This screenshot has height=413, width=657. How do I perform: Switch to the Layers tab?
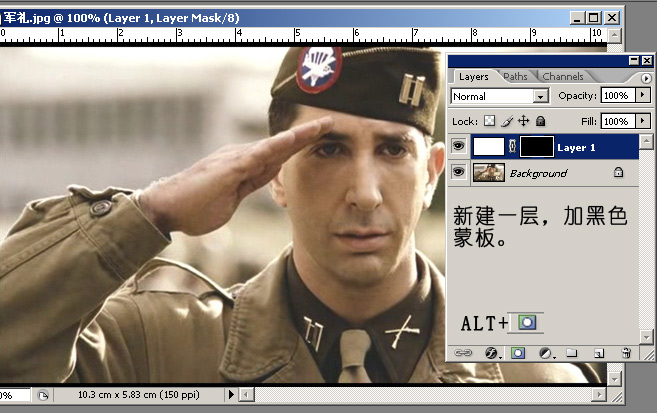click(473, 77)
